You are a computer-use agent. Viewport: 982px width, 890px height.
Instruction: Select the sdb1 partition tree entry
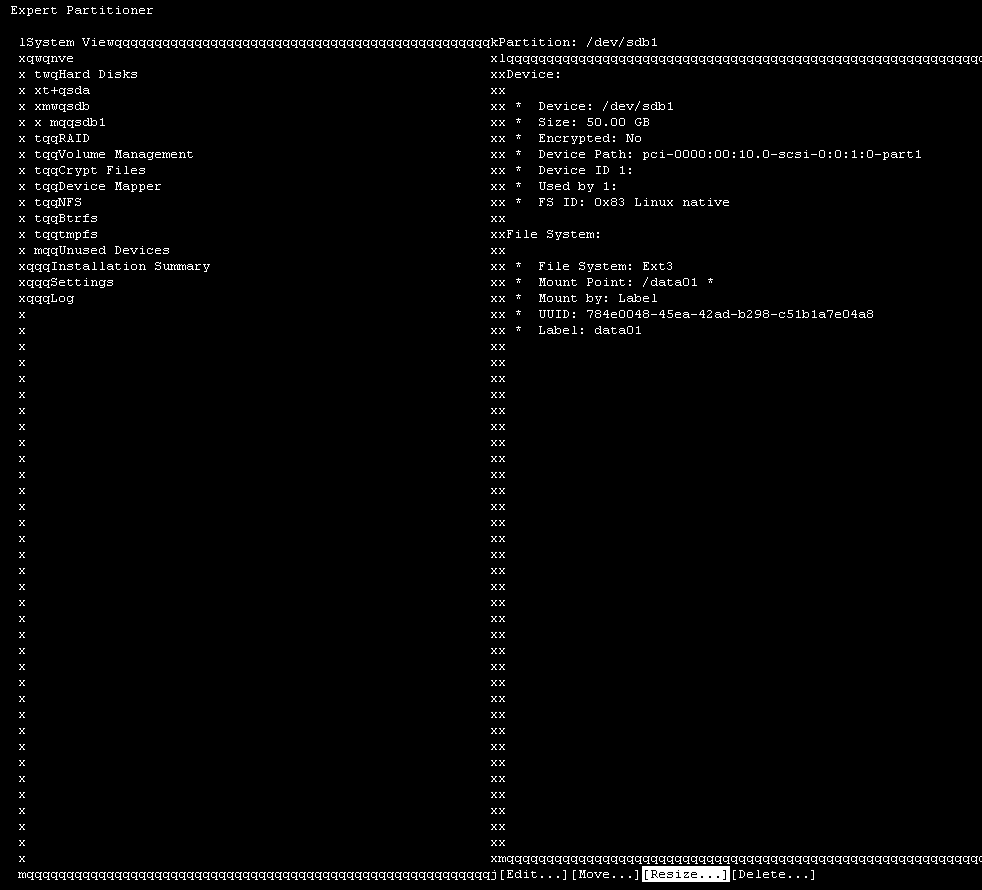coord(90,122)
